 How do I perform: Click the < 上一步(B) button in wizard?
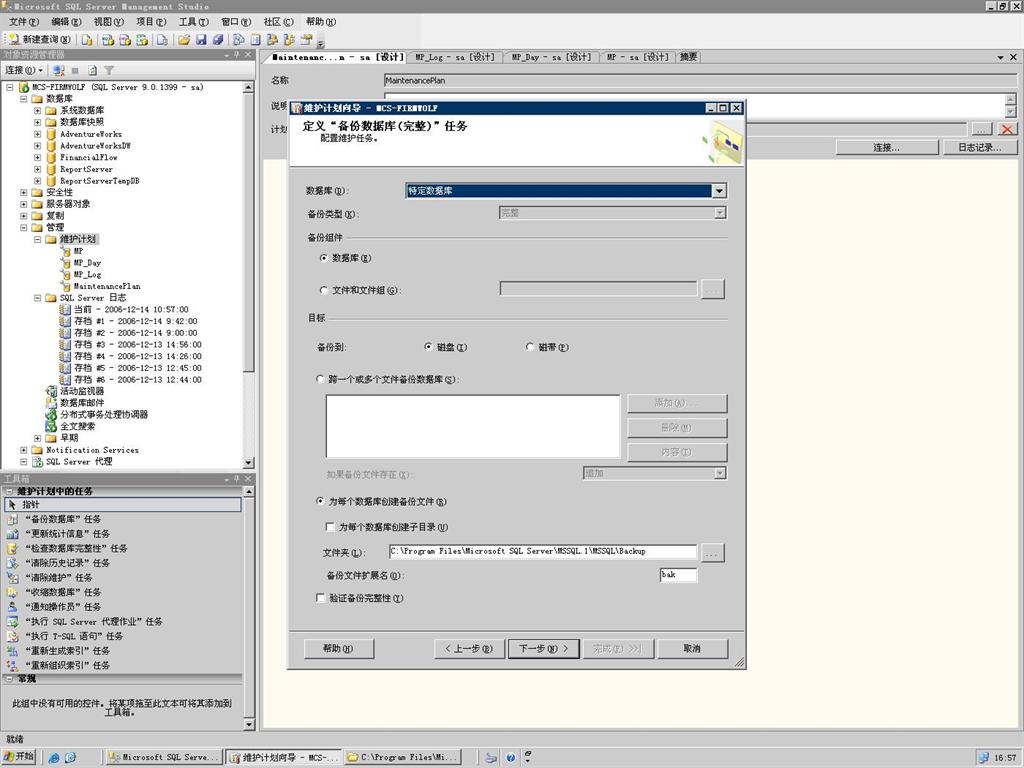[469, 648]
